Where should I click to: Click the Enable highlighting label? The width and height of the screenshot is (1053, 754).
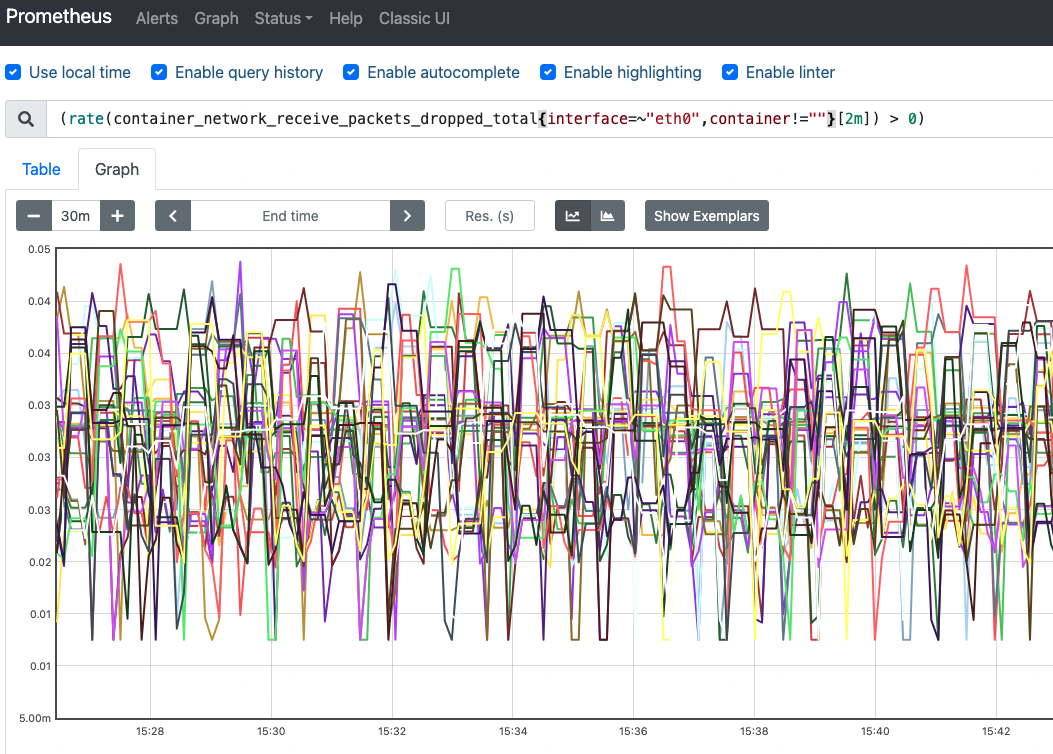(x=633, y=72)
